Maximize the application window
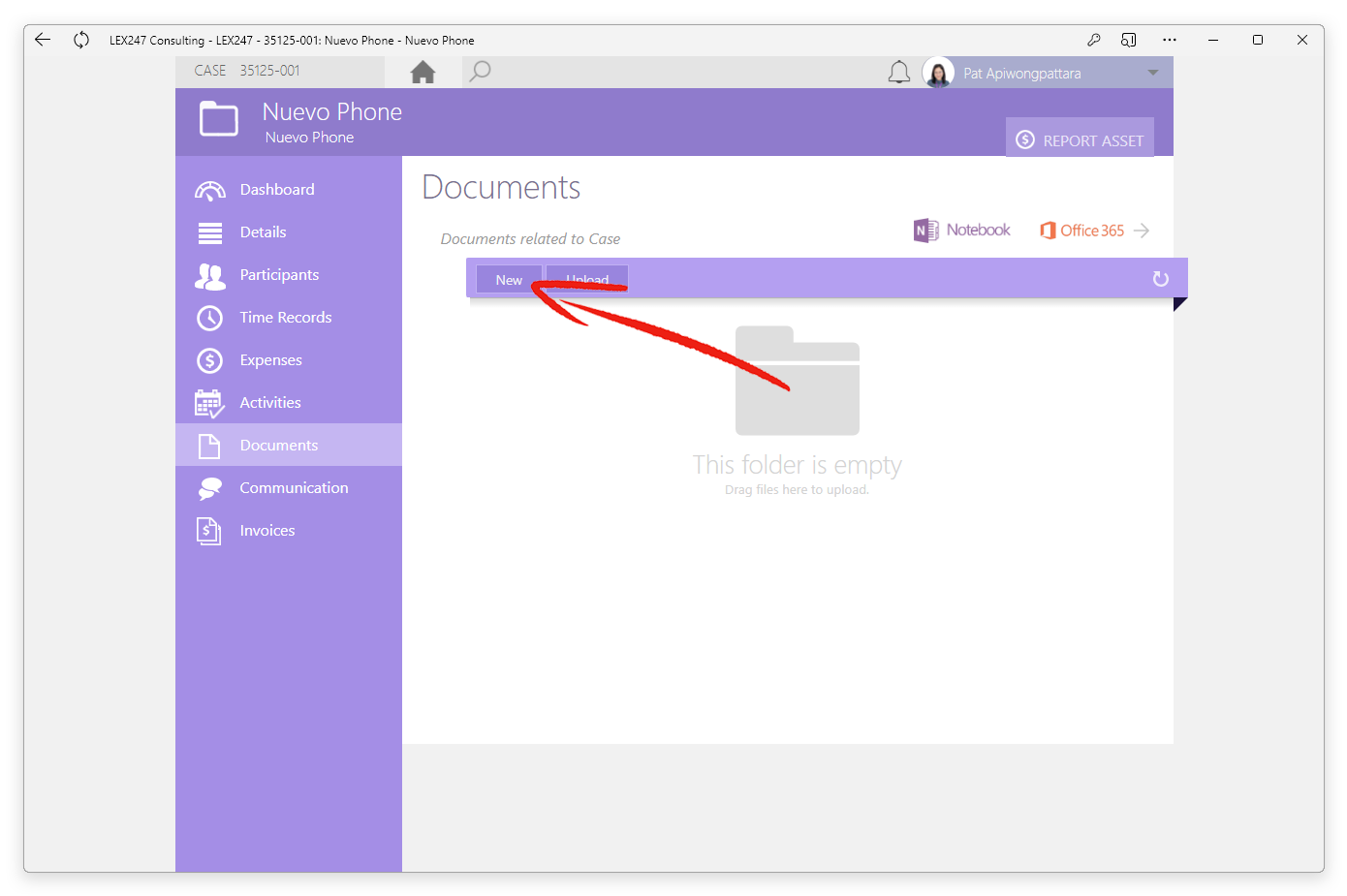 point(1258,40)
